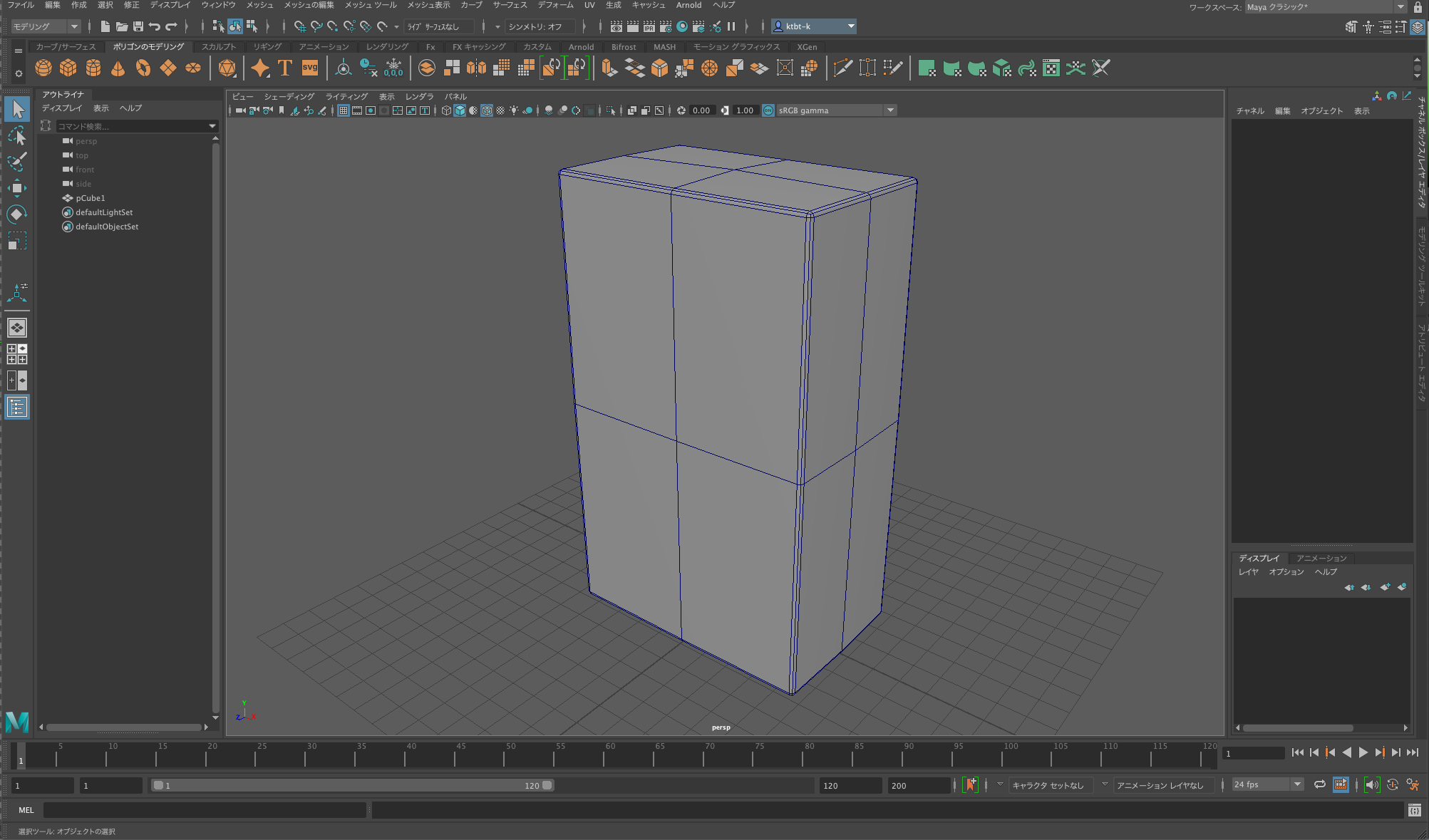This screenshot has width=1429, height=840.
Task: Open the モデリング menu set dropdown
Action: click(x=46, y=26)
